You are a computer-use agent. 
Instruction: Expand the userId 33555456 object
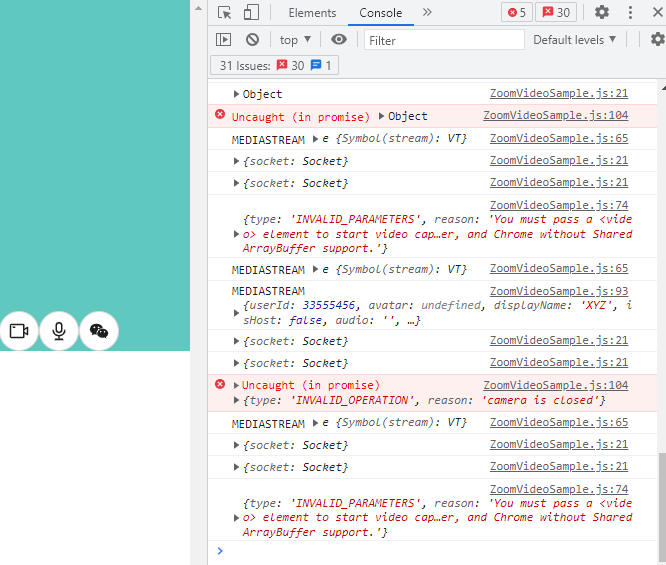tap(236, 313)
